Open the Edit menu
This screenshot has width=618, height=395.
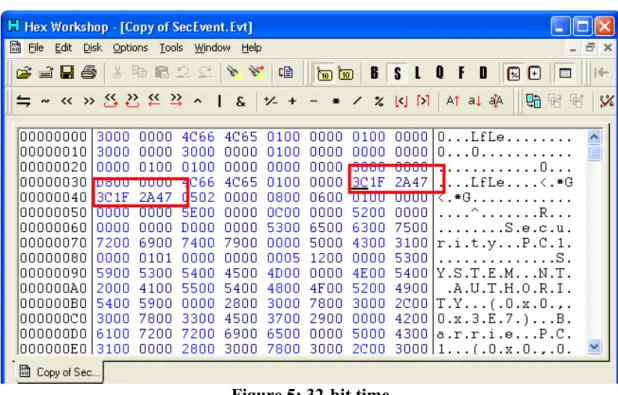pos(63,48)
